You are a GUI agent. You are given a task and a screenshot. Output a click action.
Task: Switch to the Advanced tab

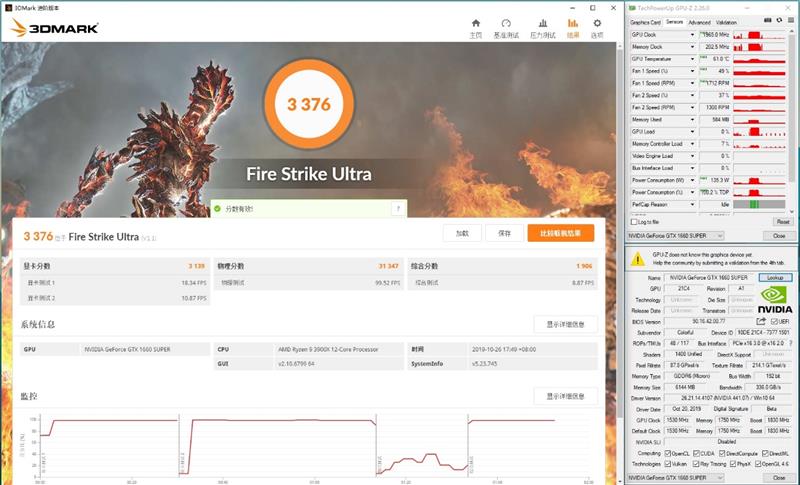pos(699,22)
